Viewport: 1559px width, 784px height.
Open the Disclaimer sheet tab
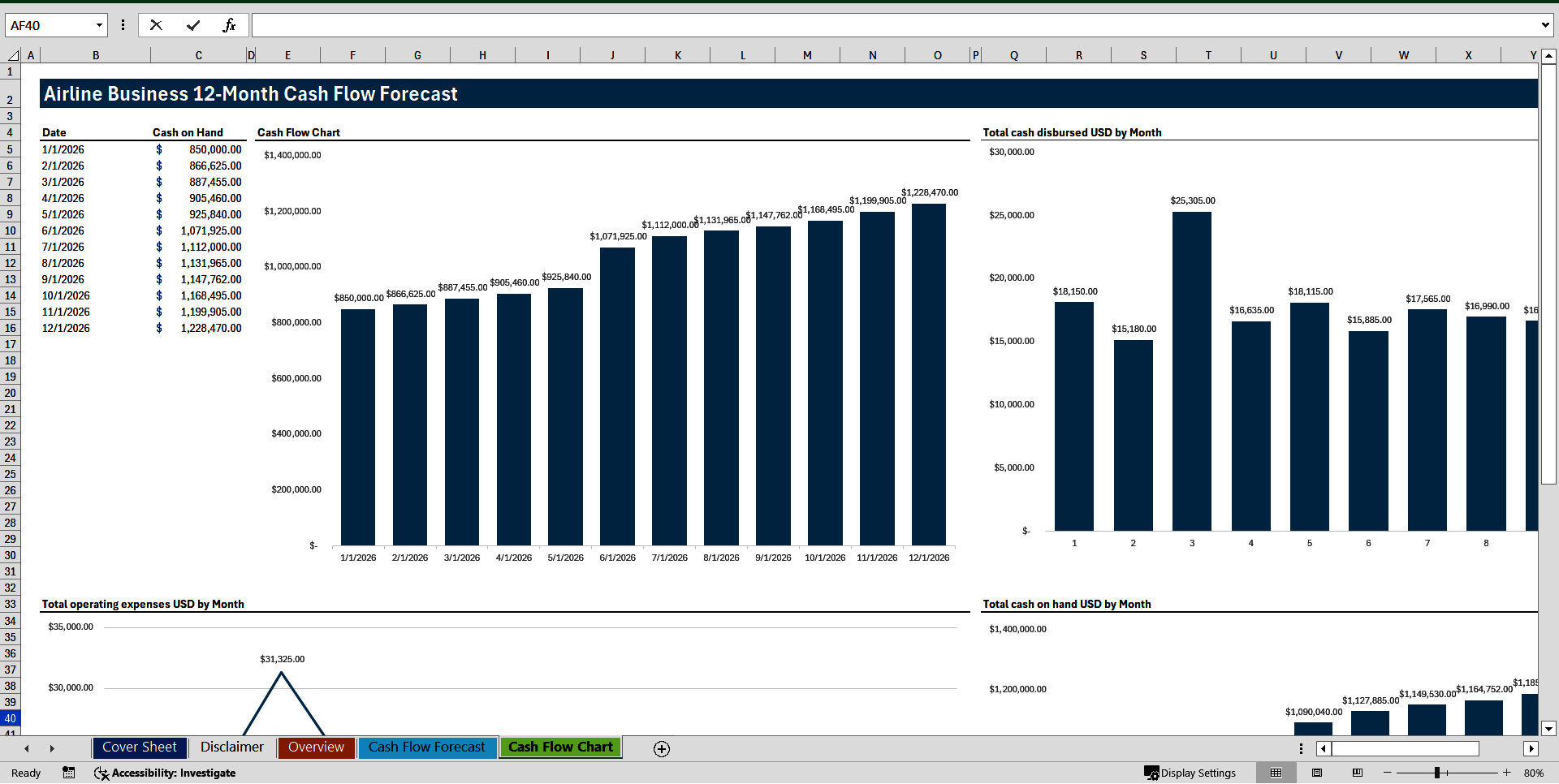point(231,747)
